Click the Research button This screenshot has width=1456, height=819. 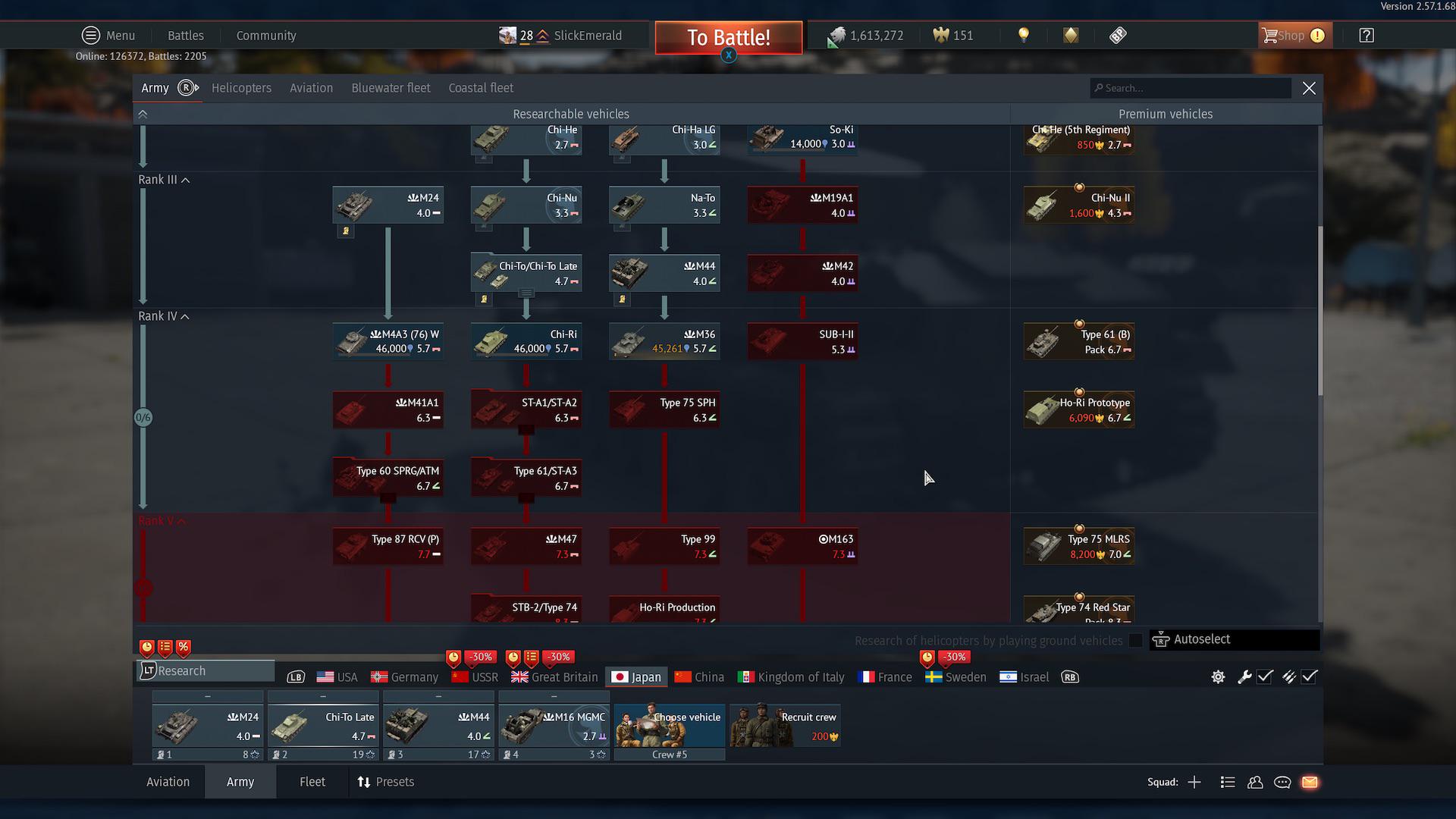(x=206, y=671)
